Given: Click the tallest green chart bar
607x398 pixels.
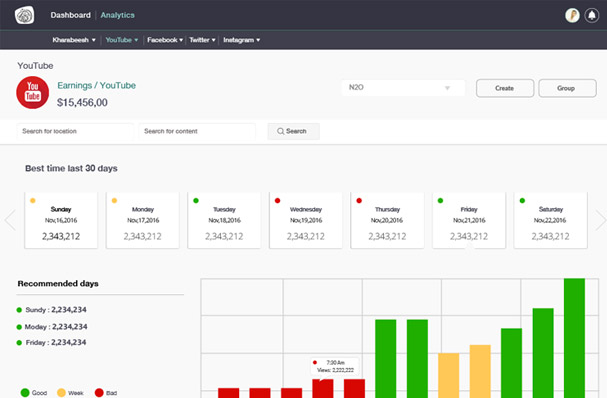Looking at the screenshot, I should click(x=574, y=338).
